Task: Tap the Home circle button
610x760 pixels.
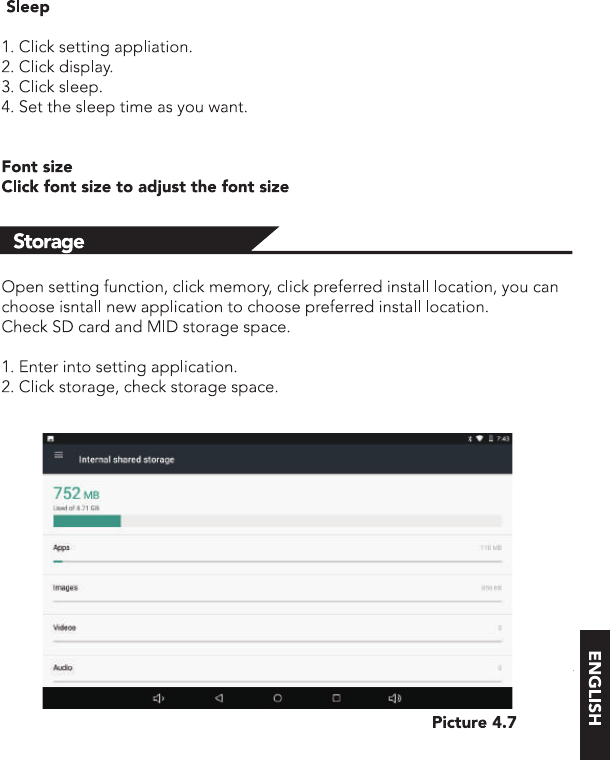Action: click(277, 698)
